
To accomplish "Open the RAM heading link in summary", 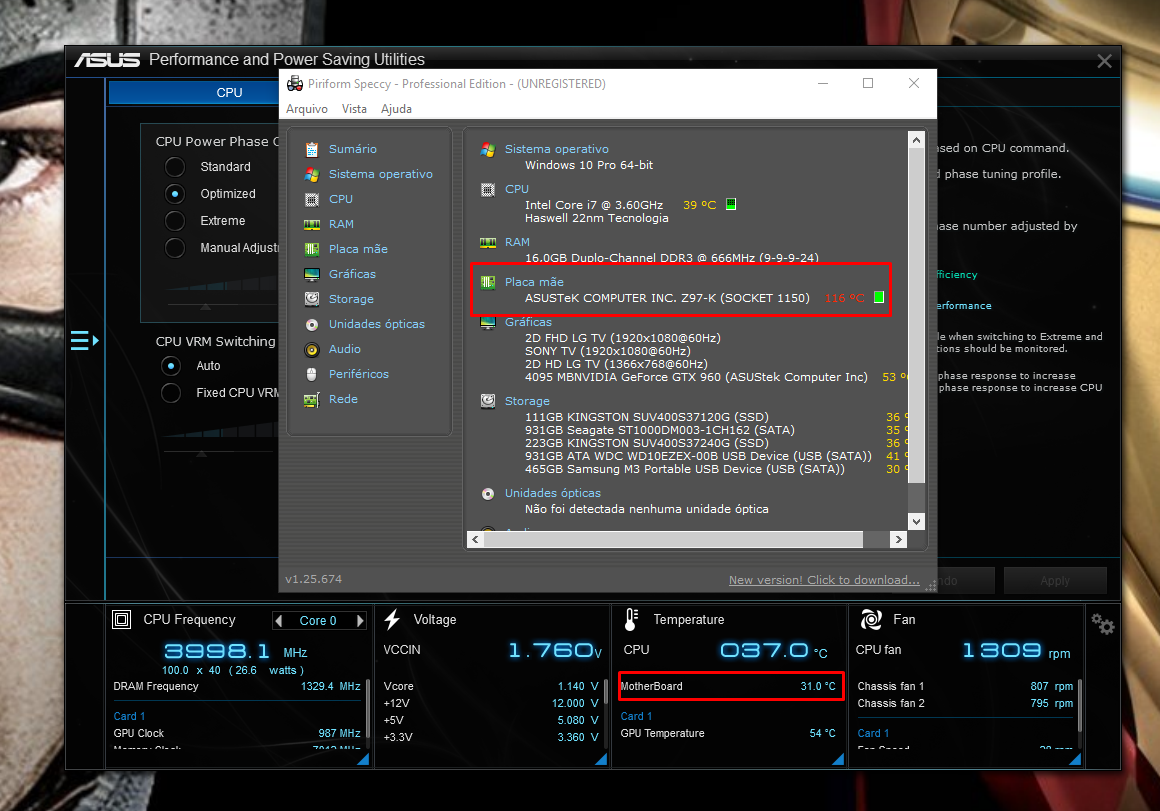I will point(517,243).
